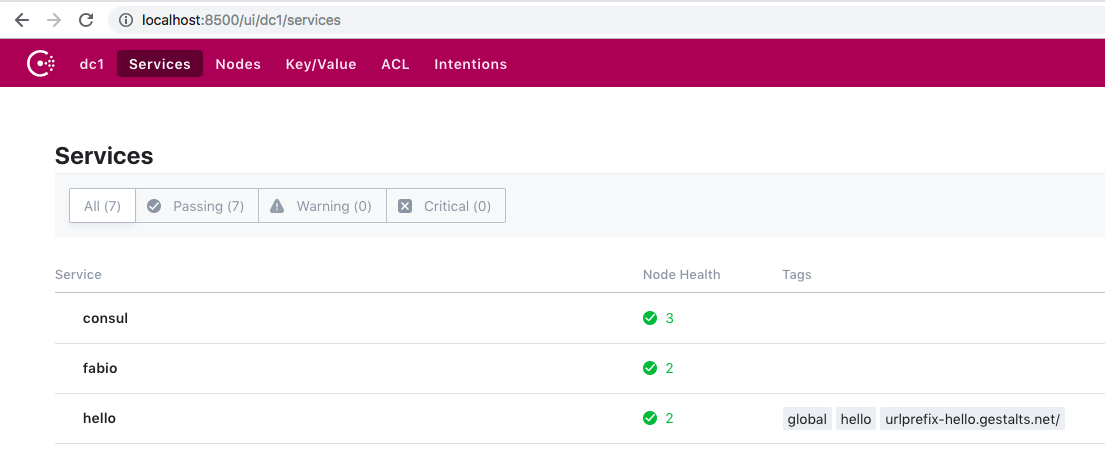Go to the ACL tab
Image resolution: width=1105 pixels, height=476 pixels.
pyautogui.click(x=395, y=64)
